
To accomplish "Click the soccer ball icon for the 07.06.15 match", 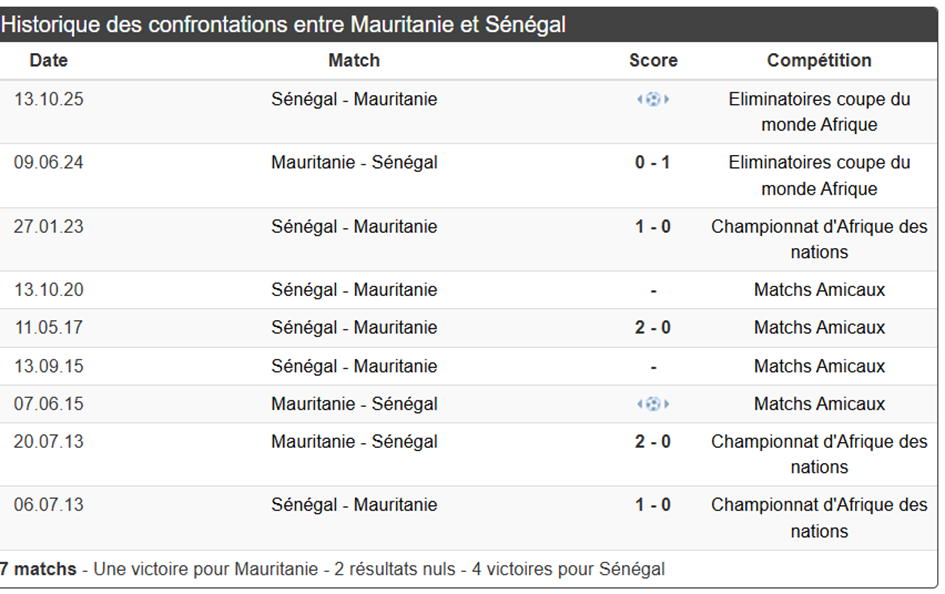I will tap(653, 404).
